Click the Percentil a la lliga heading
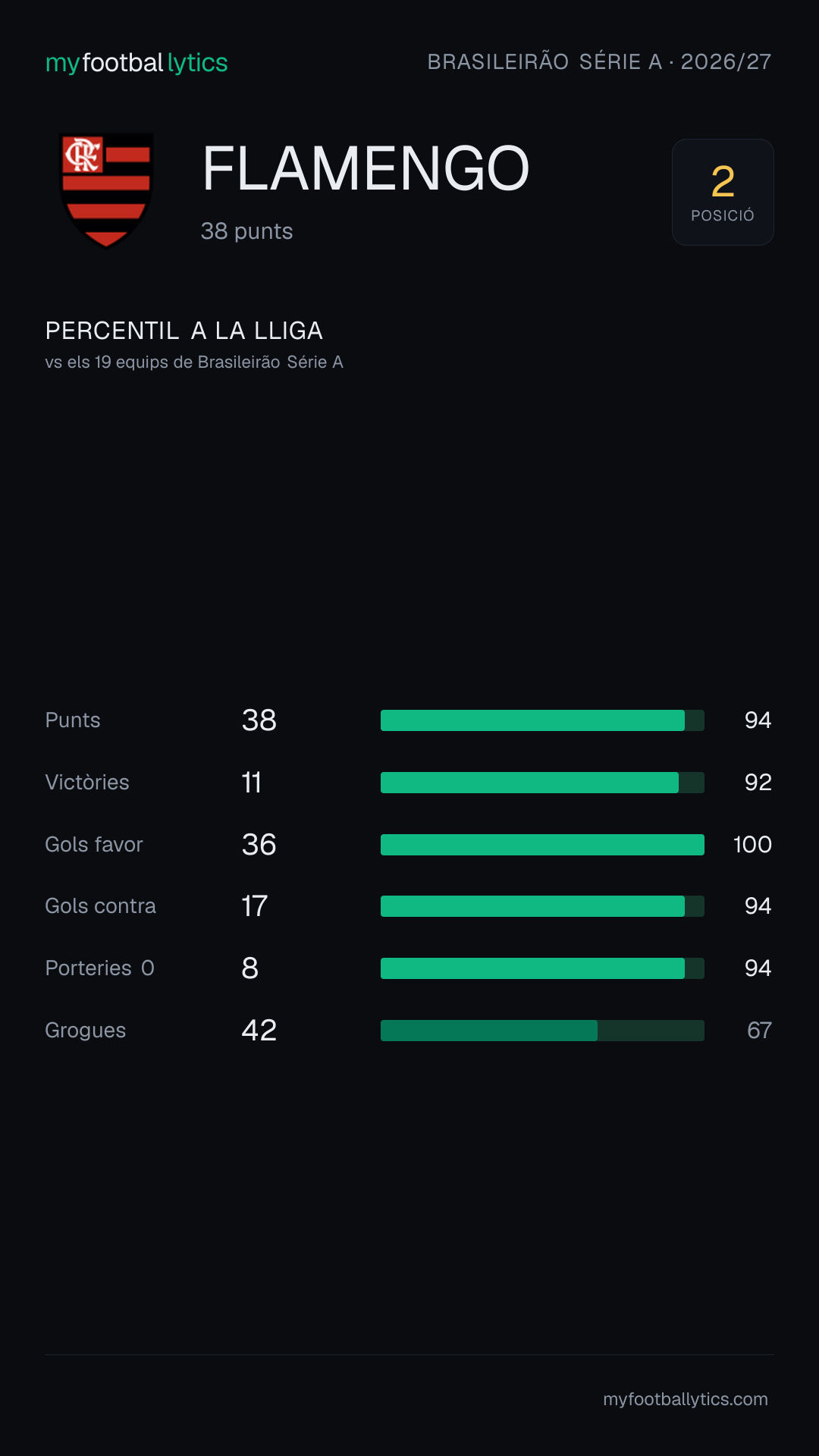The image size is (819, 1456). click(184, 331)
